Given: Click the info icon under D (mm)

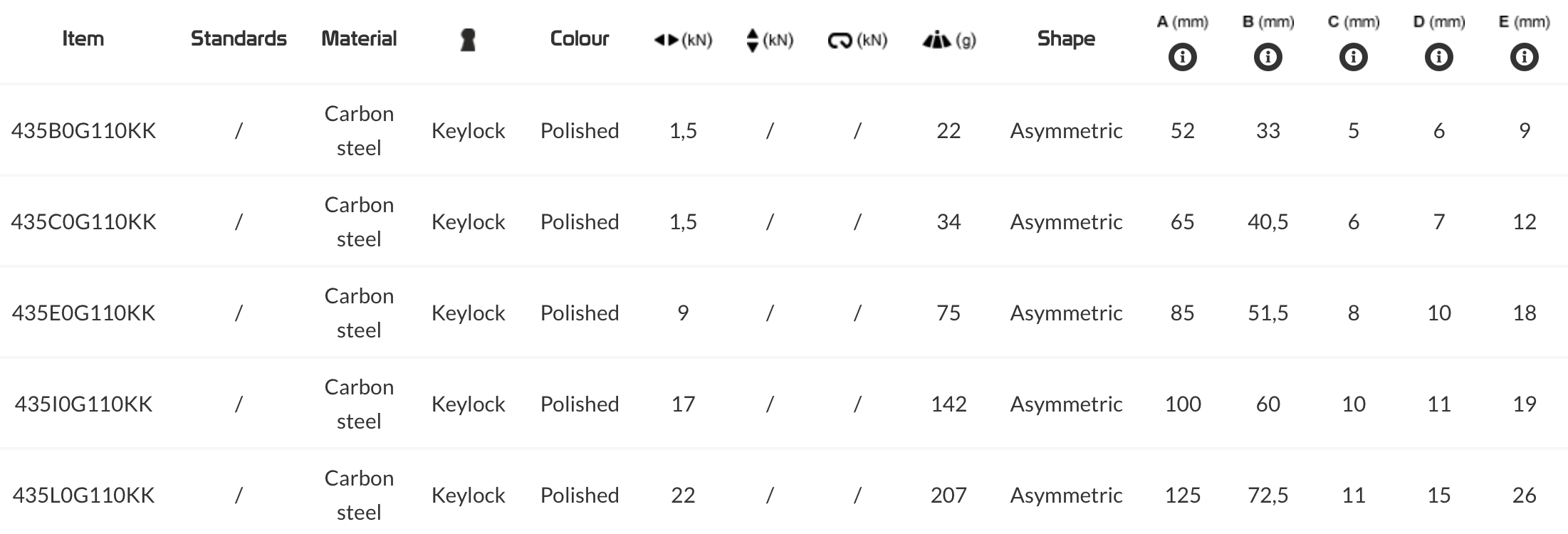Looking at the screenshot, I should [1438, 57].
